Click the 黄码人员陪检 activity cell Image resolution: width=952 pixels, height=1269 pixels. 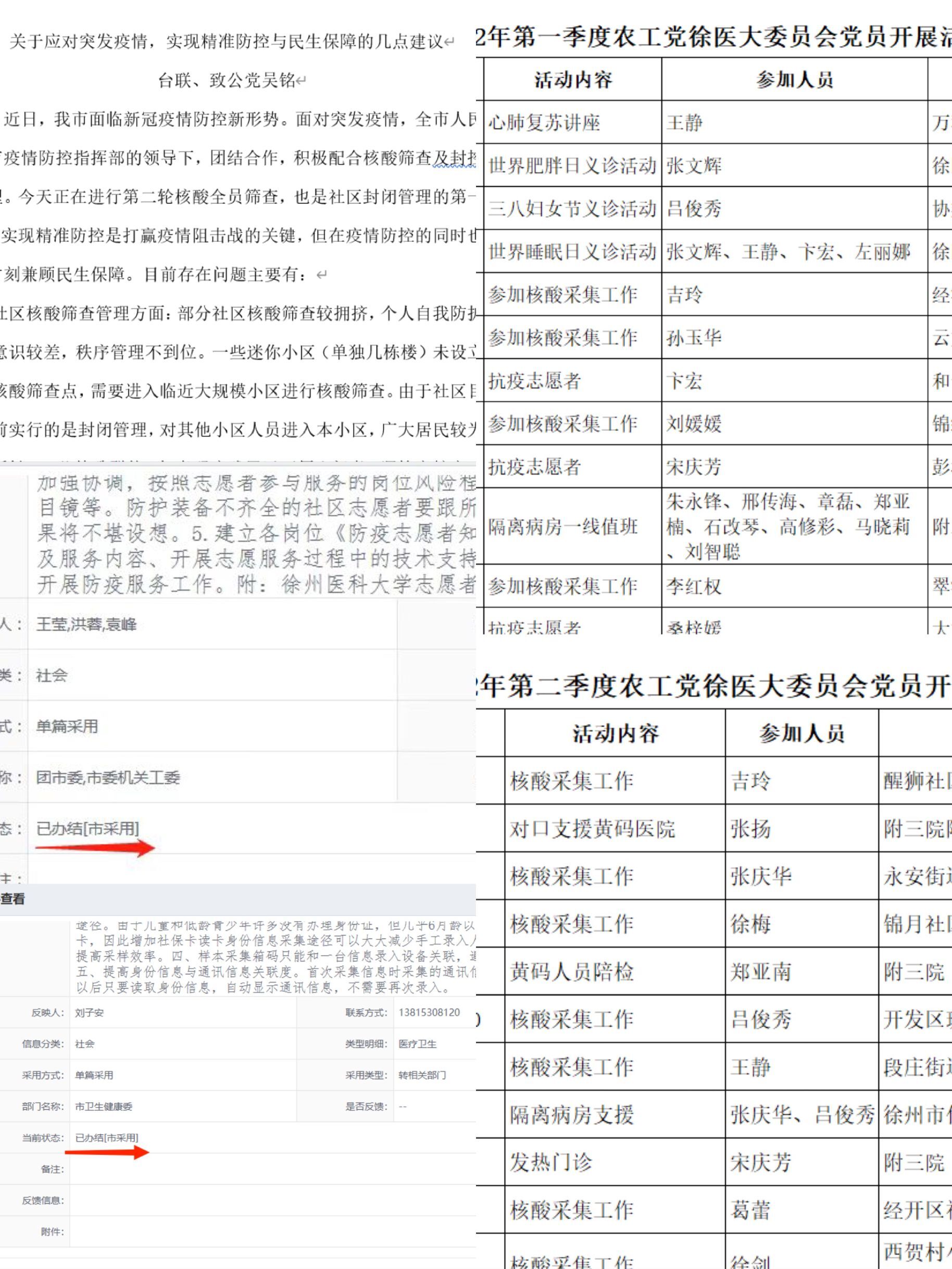coord(572,971)
